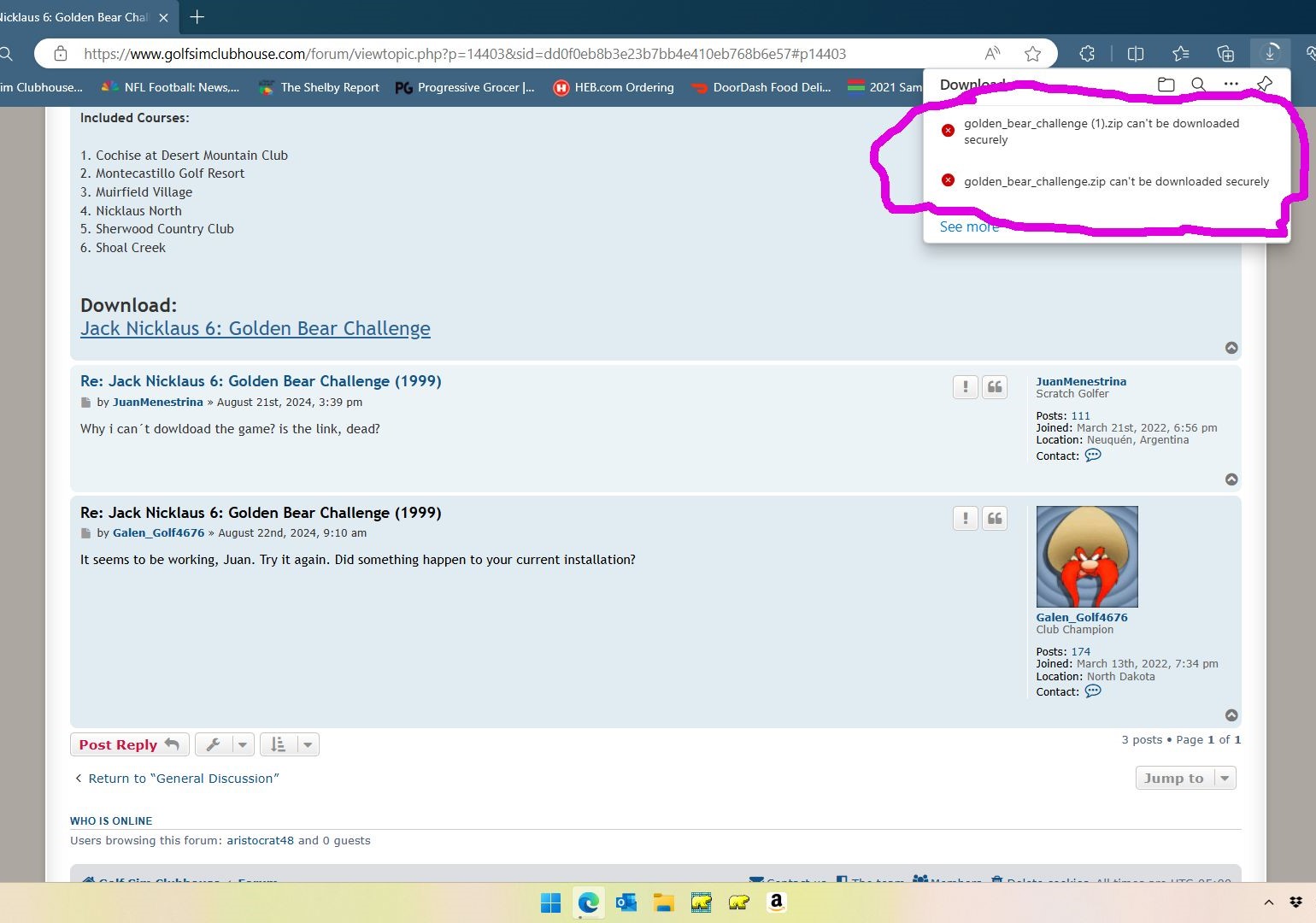Expand display and sorting options dropdown
The width and height of the screenshot is (1316, 923).
click(x=289, y=744)
